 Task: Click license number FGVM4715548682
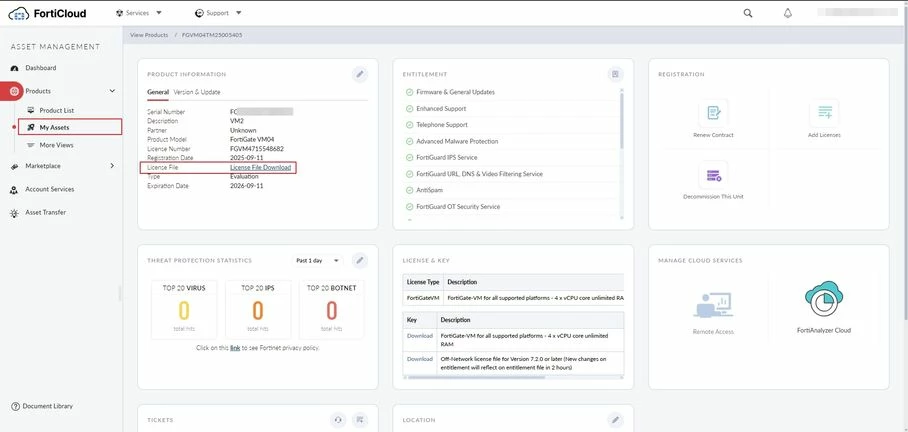[257, 149]
